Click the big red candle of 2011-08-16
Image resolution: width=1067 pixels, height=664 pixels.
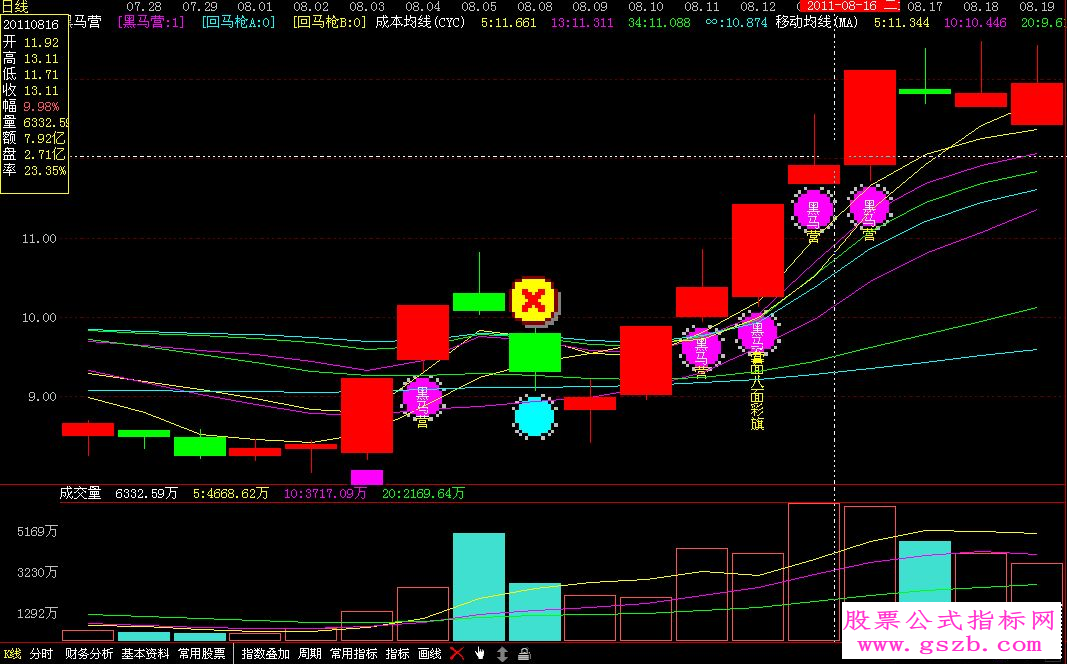click(870, 117)
